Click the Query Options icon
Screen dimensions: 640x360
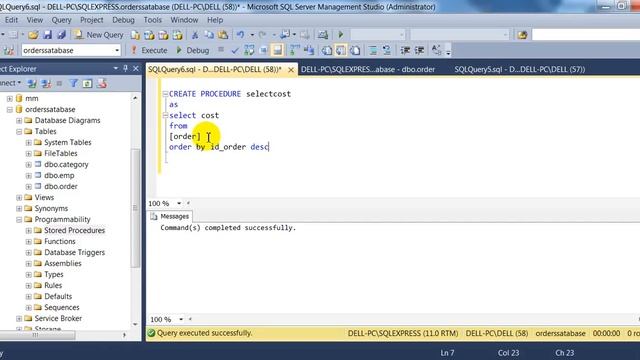click(x=263, y=51)
